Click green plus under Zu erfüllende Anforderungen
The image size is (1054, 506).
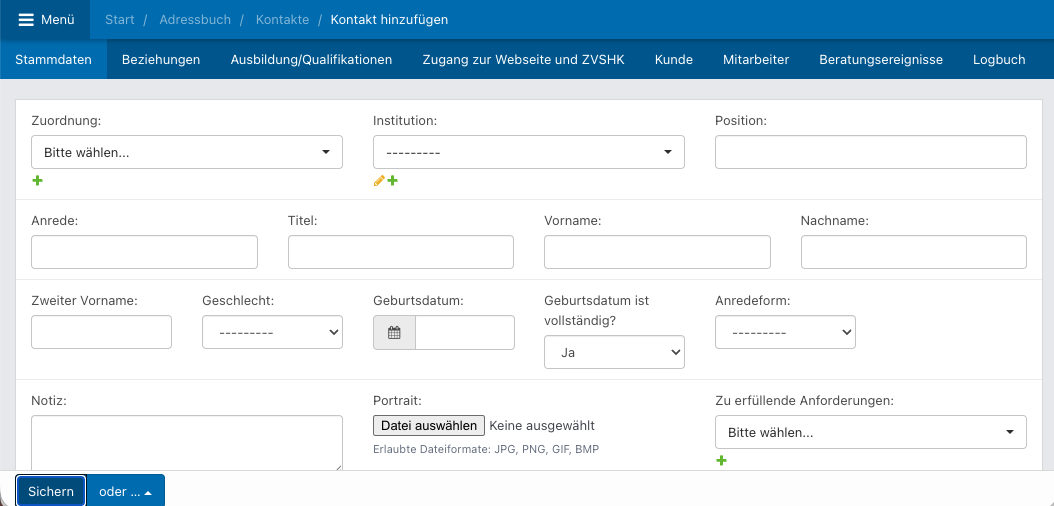coord(722,461)
